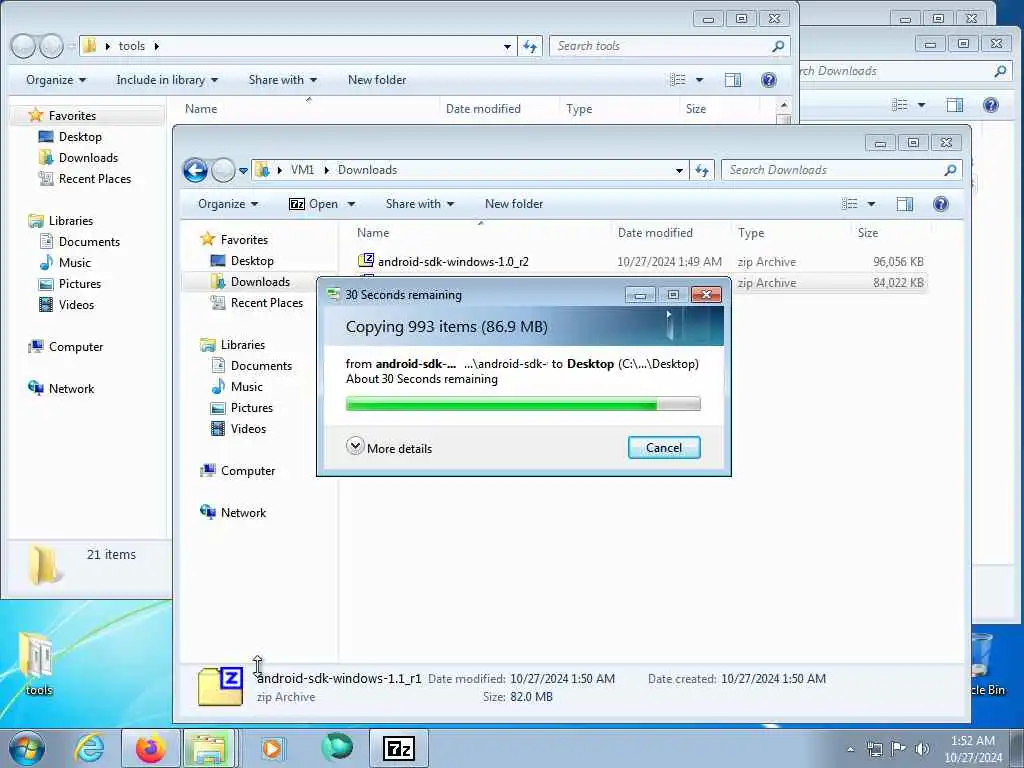1024x768 pixels.
Task: Click search magnifier in Search tools box
Action: 778,46
